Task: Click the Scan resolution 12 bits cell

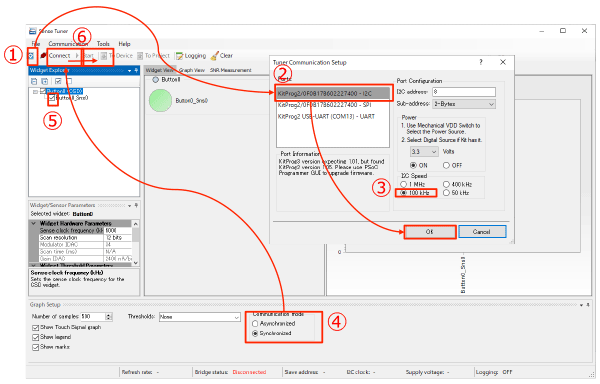Action: coord(117,238)
